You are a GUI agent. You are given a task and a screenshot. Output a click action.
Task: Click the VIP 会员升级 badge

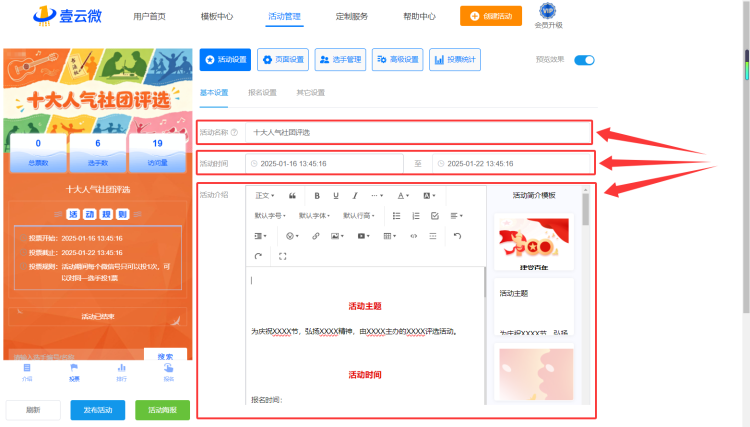(x=548, y=16)
